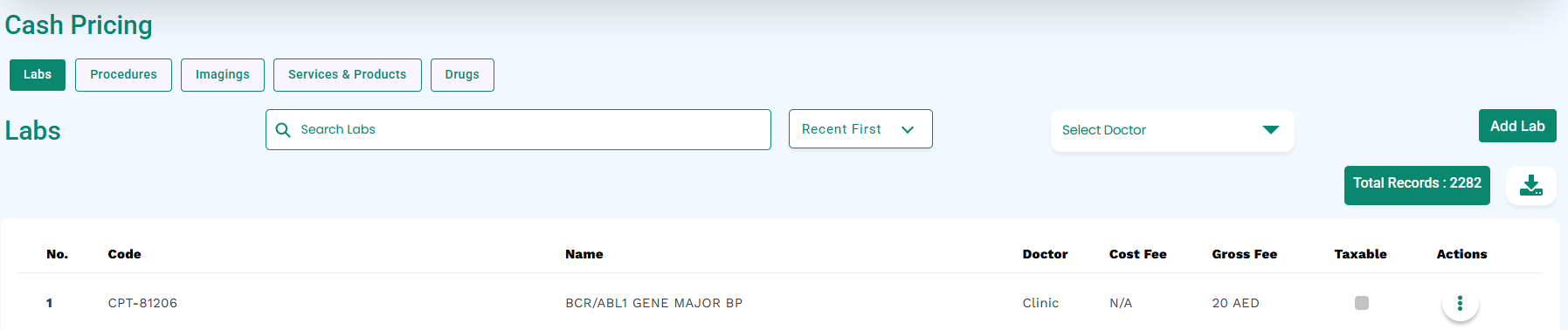Click the Total Records : 2282 badge
Screen dimensions: 1568x330
[x=1417, y=185]
